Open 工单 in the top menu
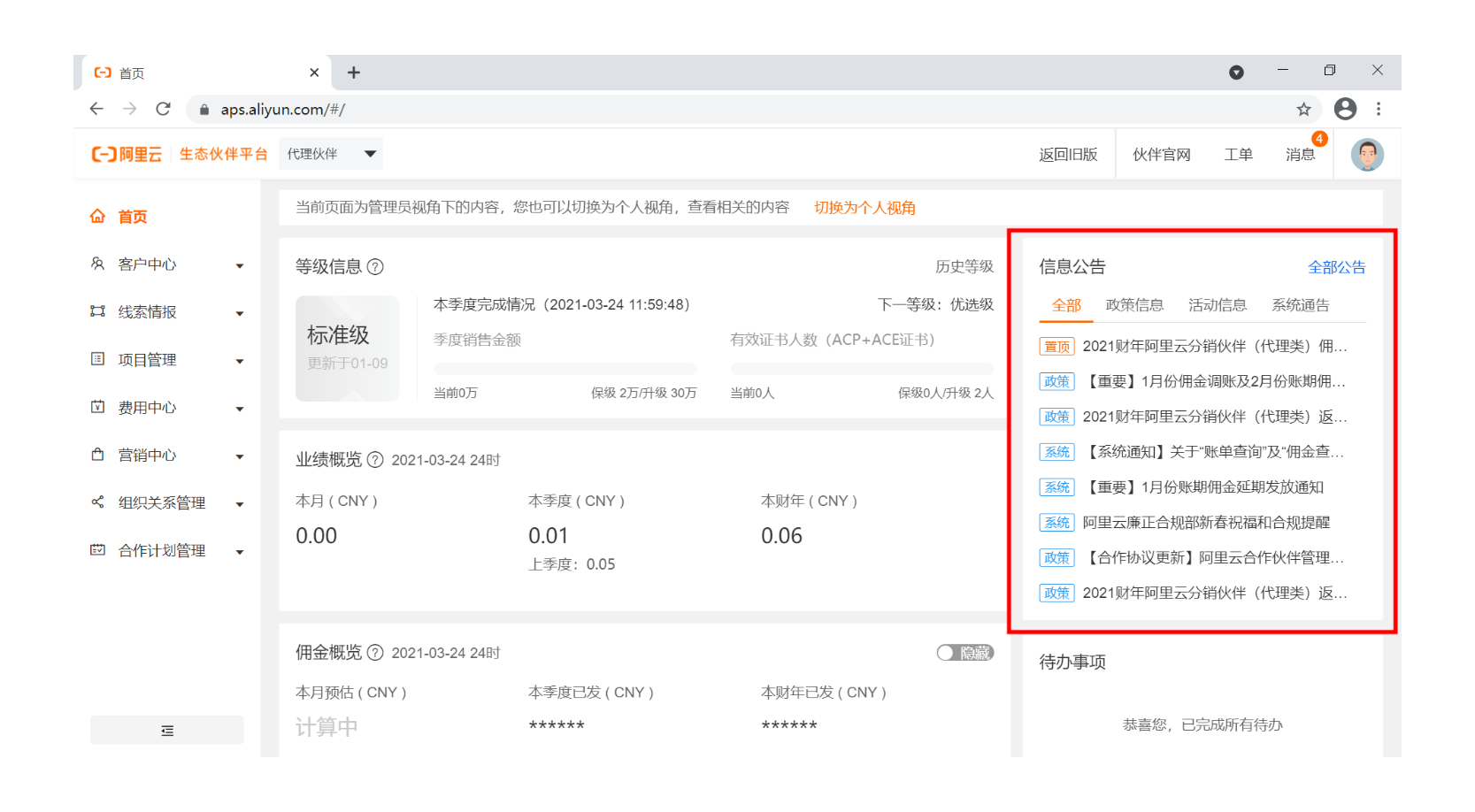Screen dimensions: 1475x812 point(1238,155)
